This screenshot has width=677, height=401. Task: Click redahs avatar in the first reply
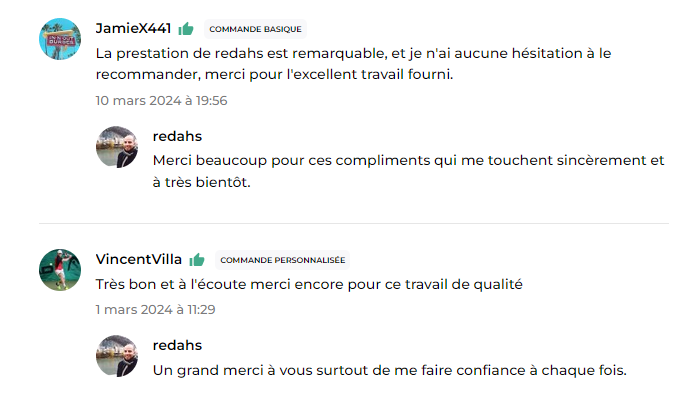pos(117,147)
